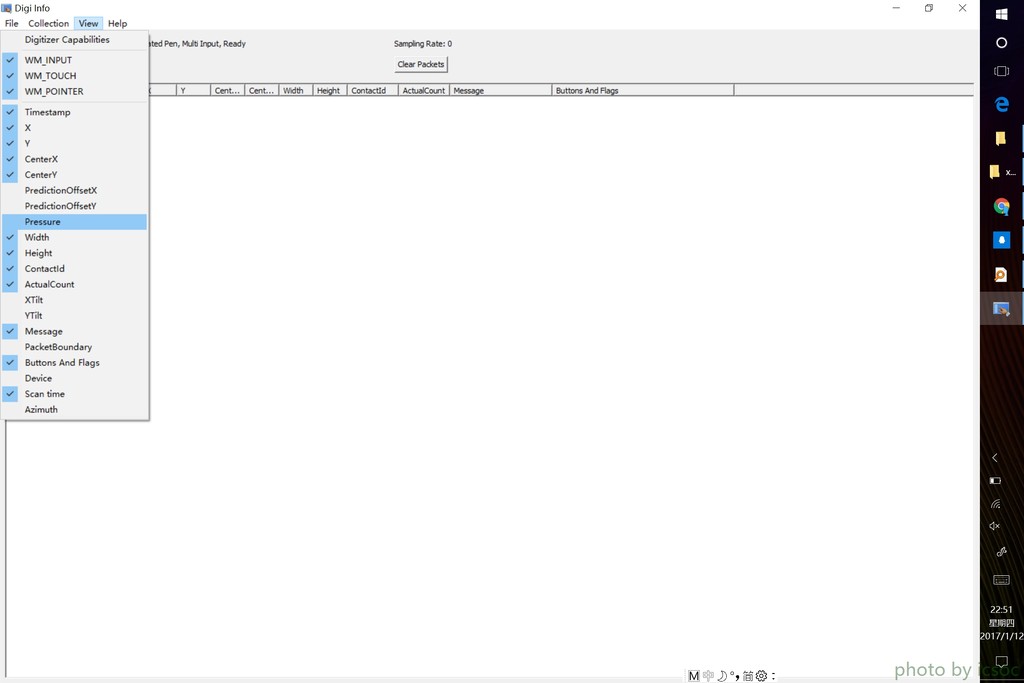The image size is (1024, 683).
Task: Enable PredictionOffsetY column
Action: 74,206
